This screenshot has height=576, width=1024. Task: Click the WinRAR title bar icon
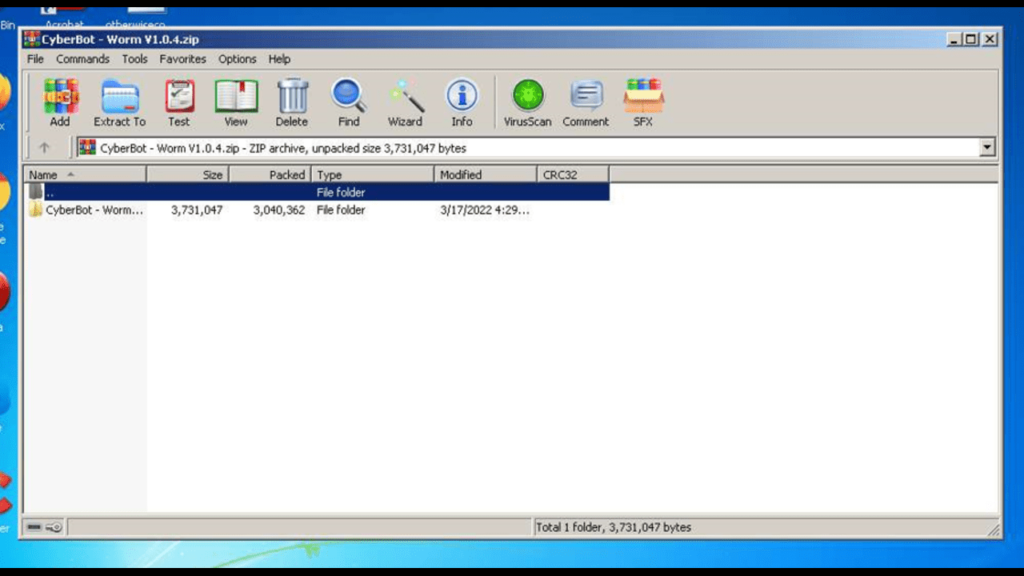(31, 39)
